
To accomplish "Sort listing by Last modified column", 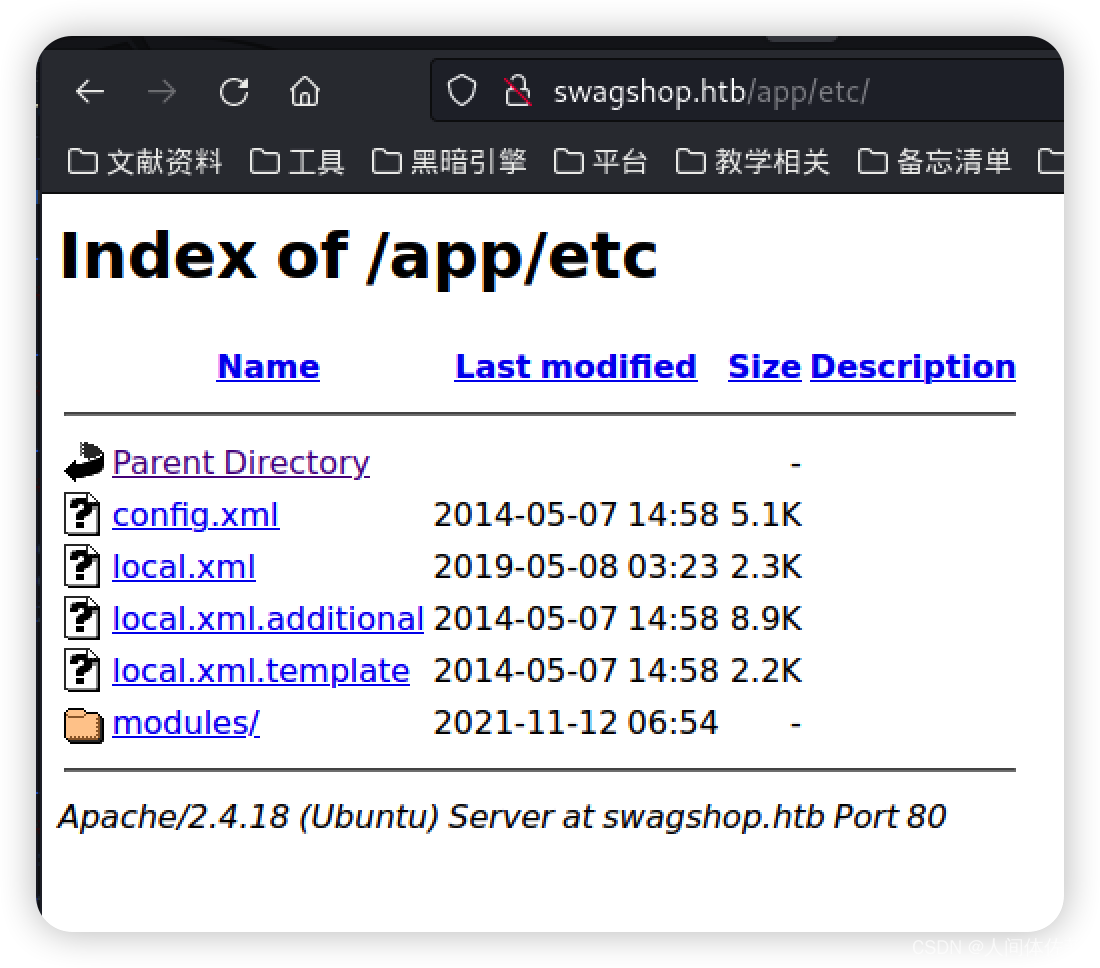I will pyautogui.click(x=575, y=367).
